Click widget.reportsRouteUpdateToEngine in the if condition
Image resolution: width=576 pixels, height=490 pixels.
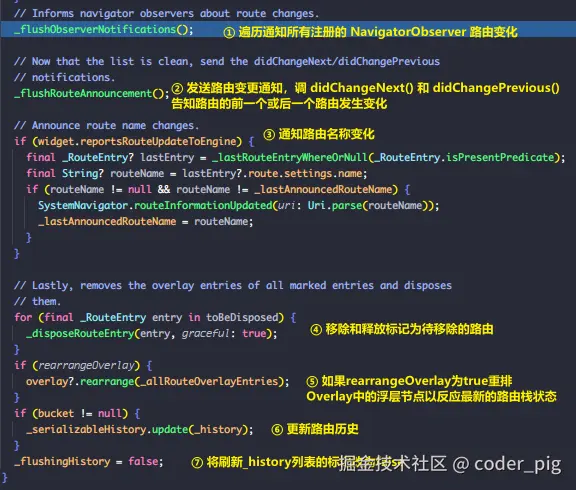[137, 141]
